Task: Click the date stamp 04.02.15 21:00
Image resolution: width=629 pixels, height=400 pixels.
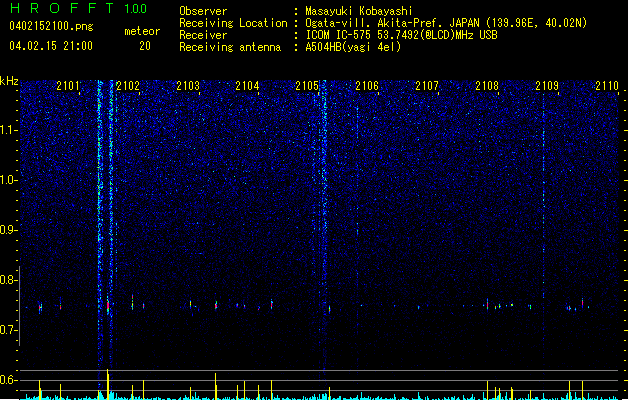Action: (x=51, y=46)
